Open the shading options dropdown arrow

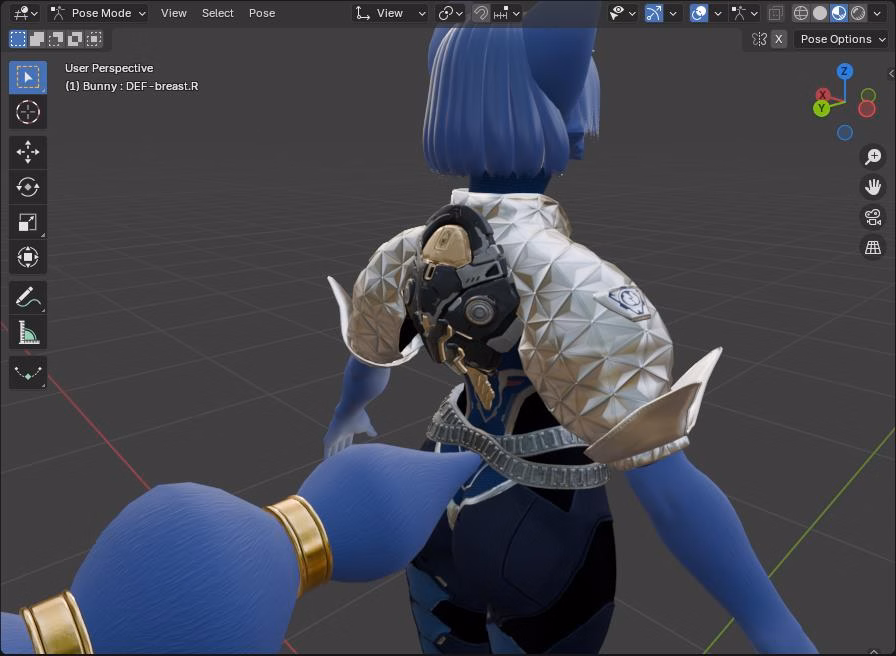point(877,13)
